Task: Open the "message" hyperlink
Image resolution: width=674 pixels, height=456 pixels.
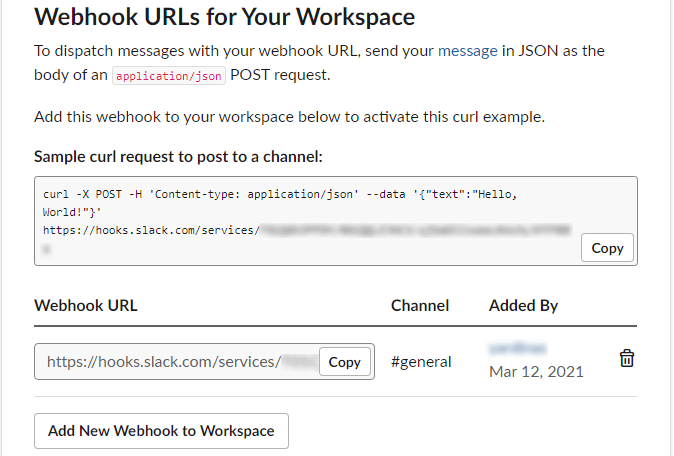Action: coord(468,50)
